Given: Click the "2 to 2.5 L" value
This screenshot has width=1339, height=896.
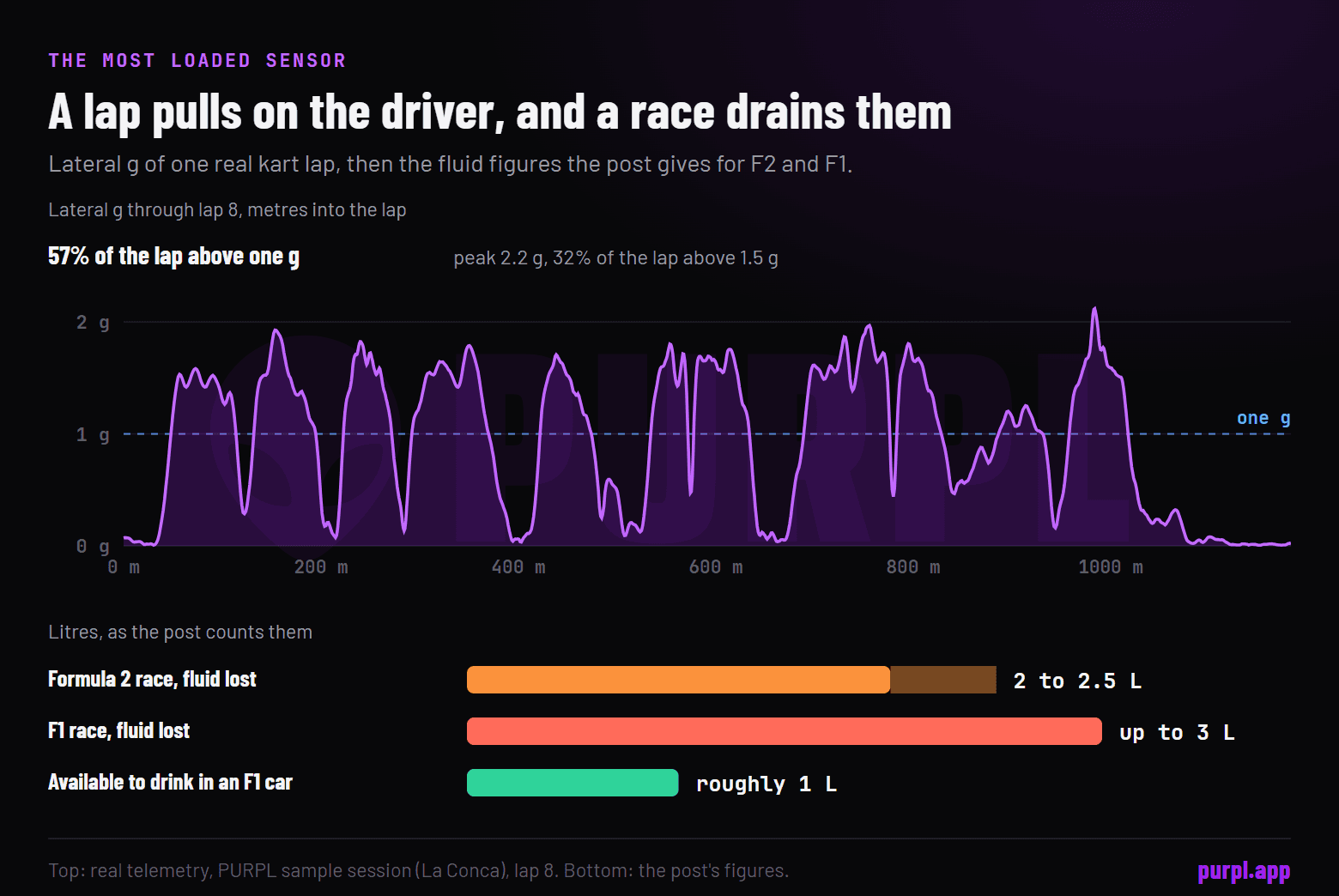Looking at the screenshot, I should [1077, 681].
